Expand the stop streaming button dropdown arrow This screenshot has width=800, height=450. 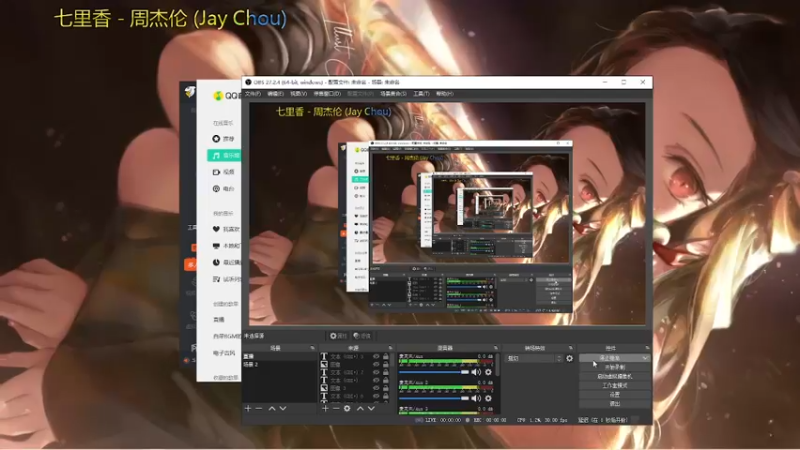click(x=646, y=358)
